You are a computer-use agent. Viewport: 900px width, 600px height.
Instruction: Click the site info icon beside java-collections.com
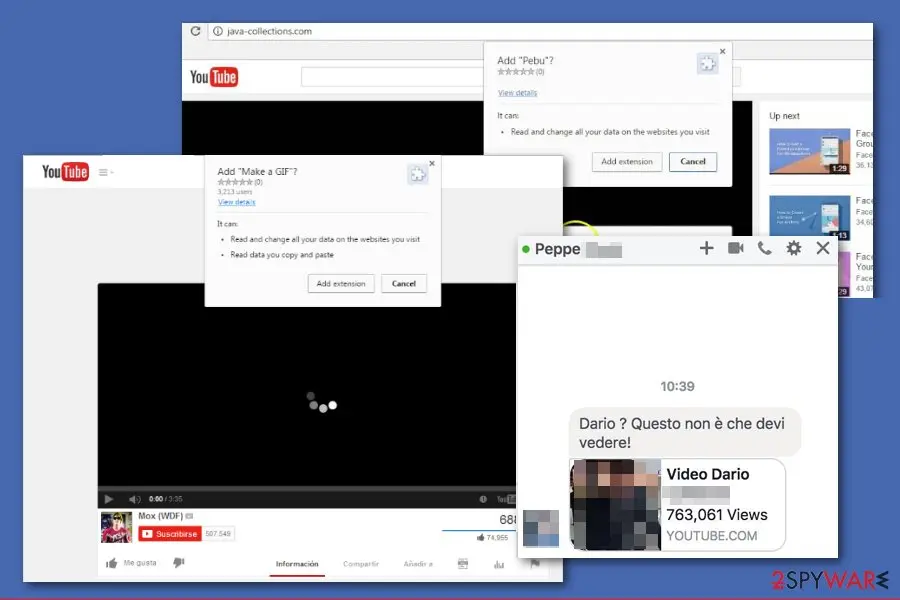(x=218, y=31)
